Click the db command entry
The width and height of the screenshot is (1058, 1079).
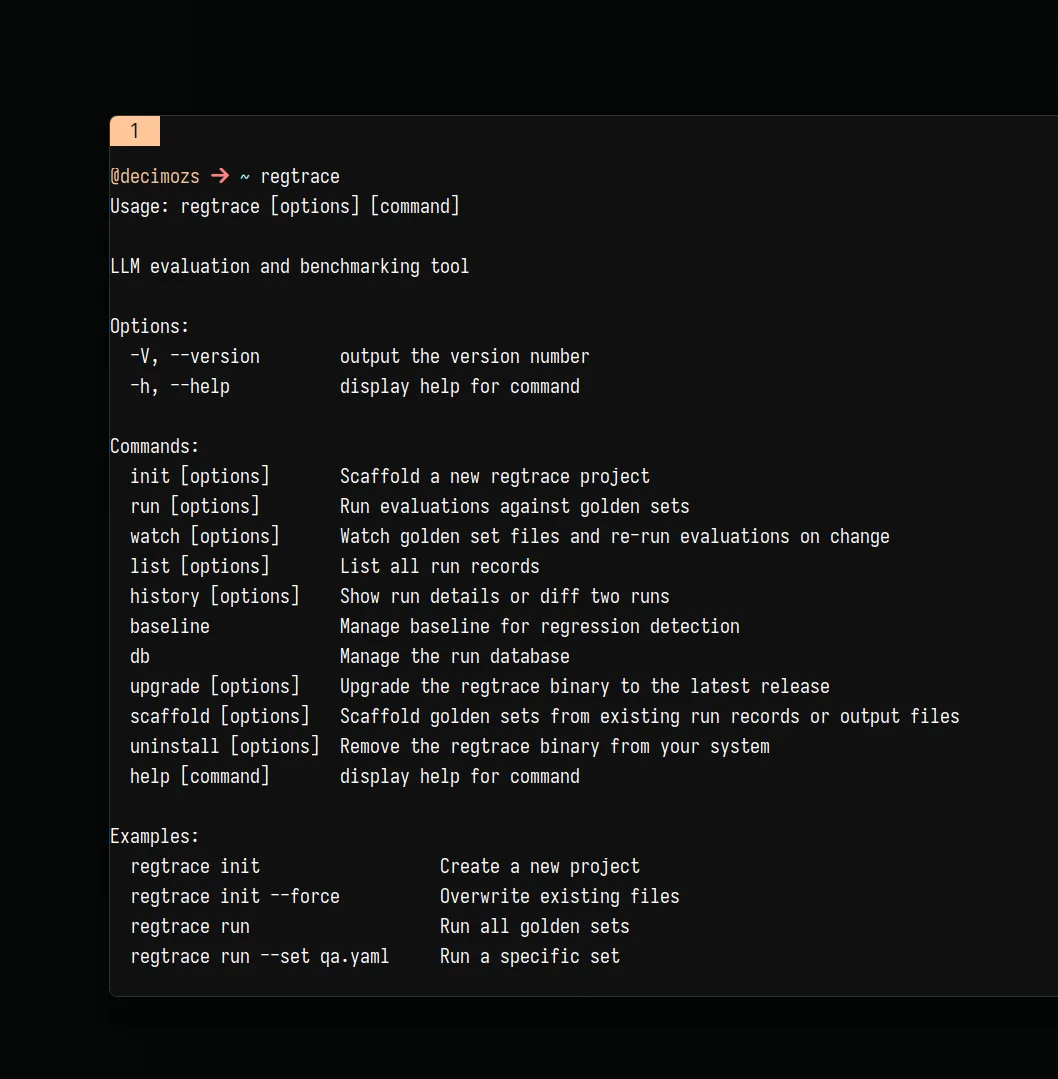click(x=140, y=656)
